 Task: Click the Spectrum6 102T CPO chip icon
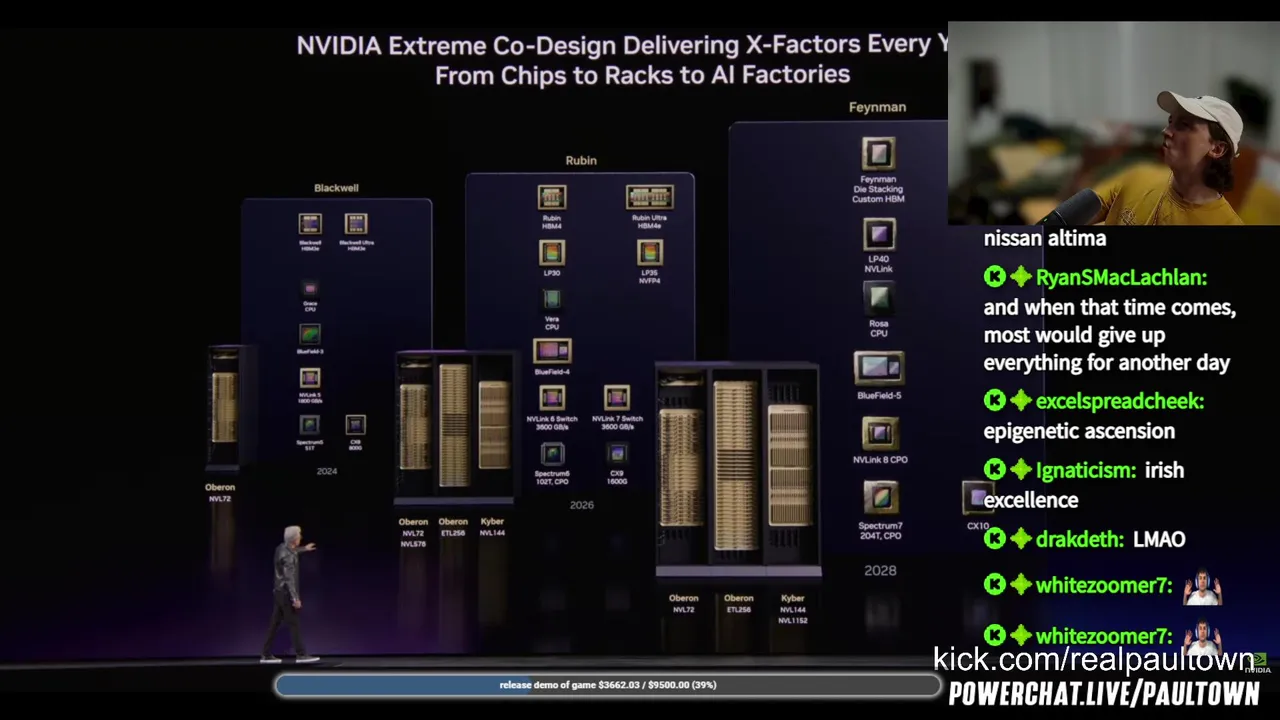click(552, 454)
